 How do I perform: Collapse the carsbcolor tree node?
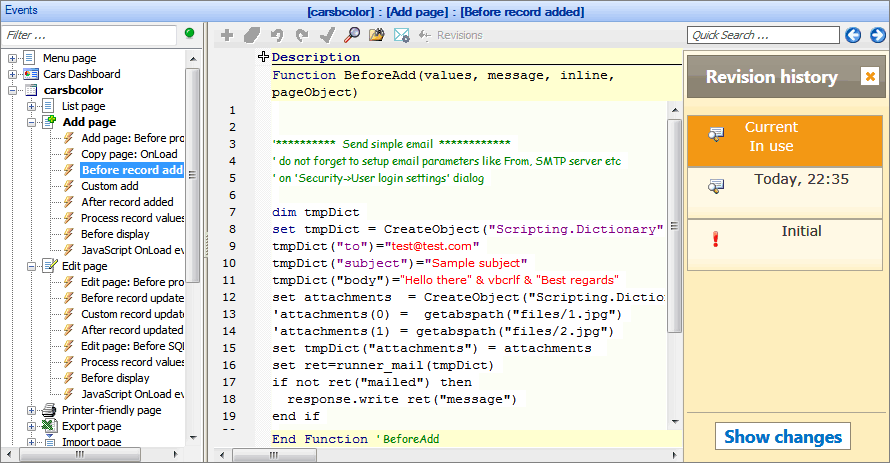[x=12, y=90]
